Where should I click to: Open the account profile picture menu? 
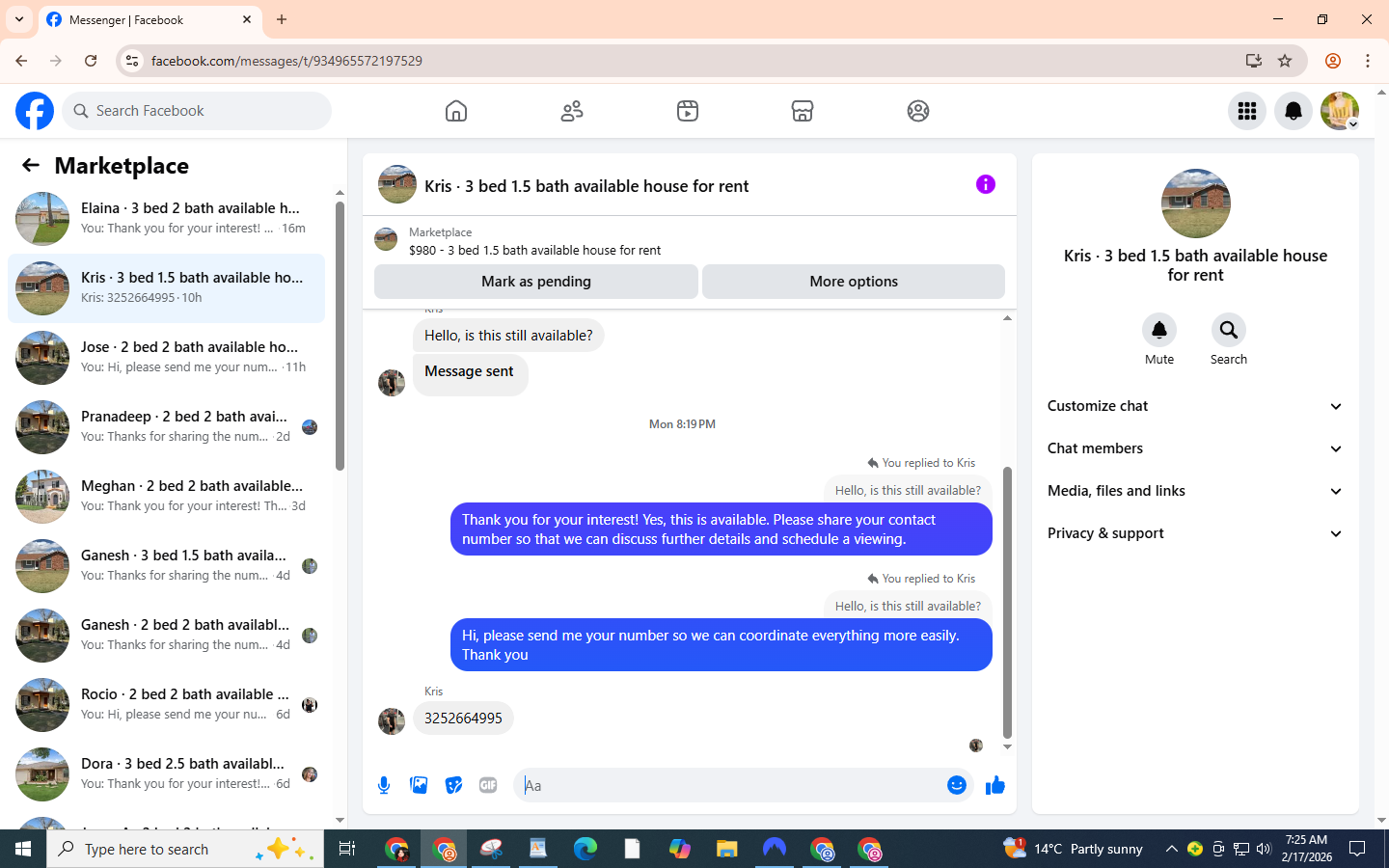(1340, 111)
